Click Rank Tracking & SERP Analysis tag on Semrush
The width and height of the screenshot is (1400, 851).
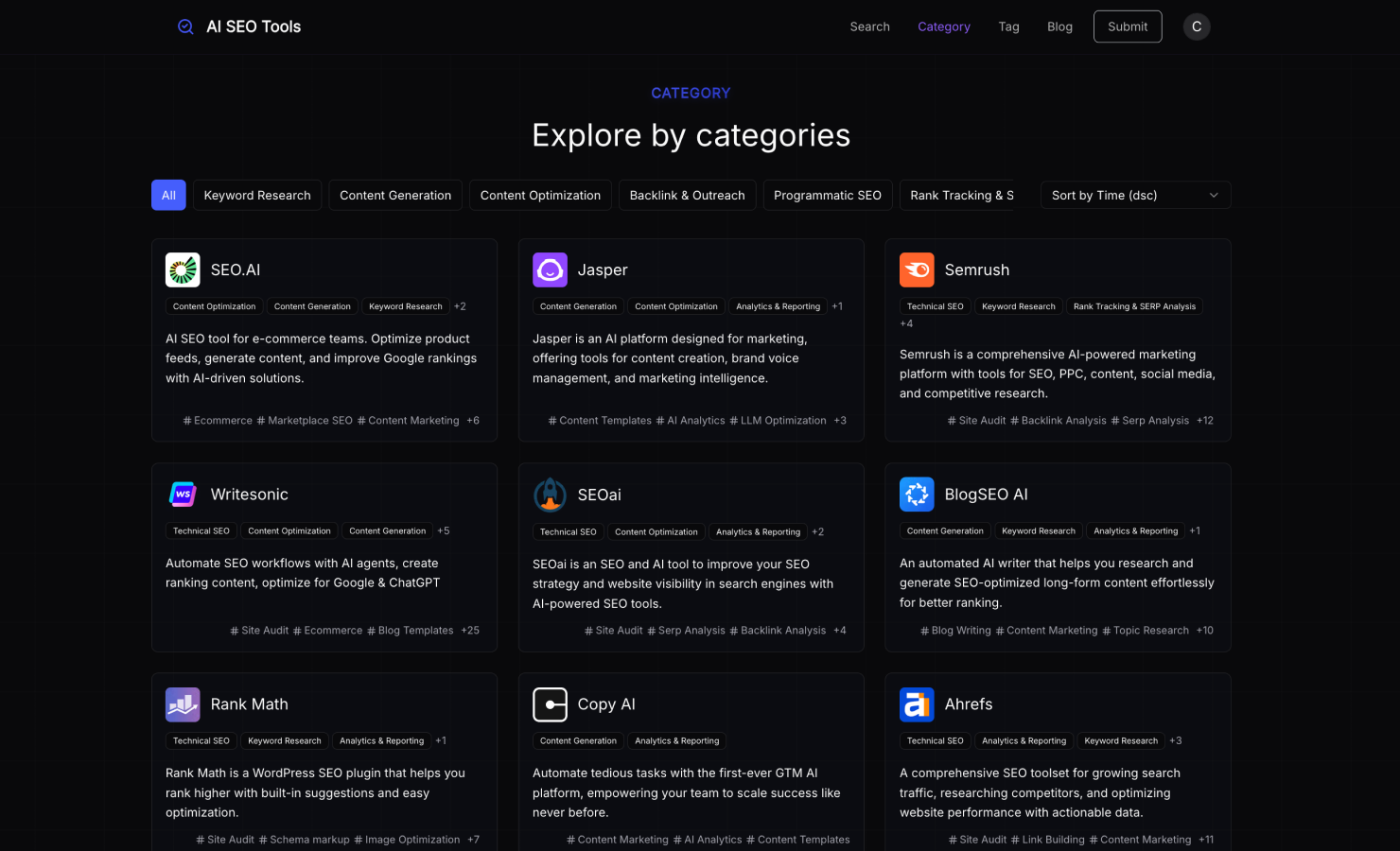pos(1134,306)
